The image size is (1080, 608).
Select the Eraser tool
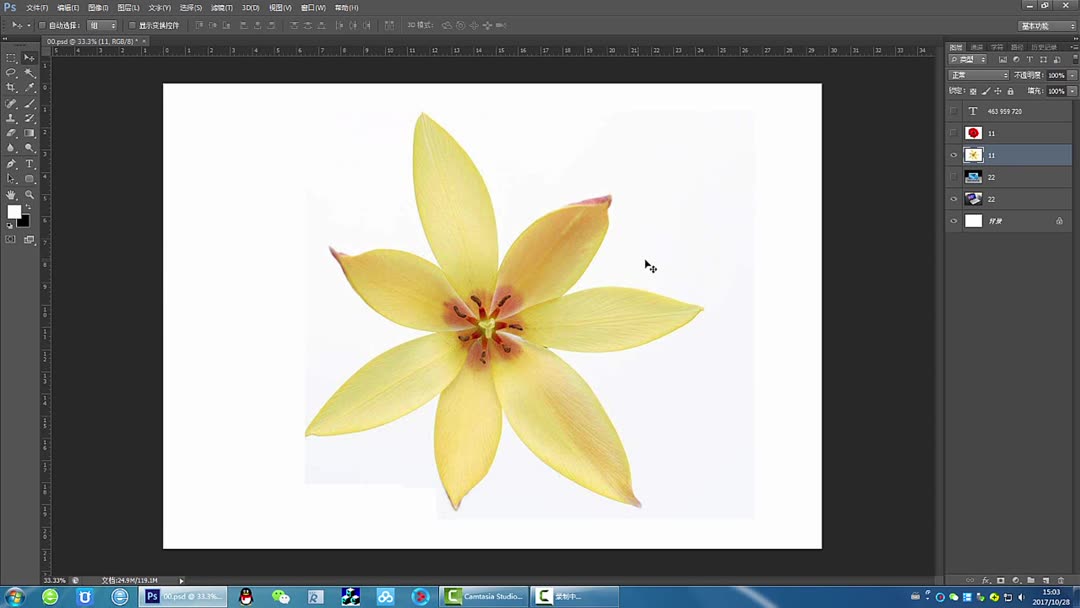point(13,130)
